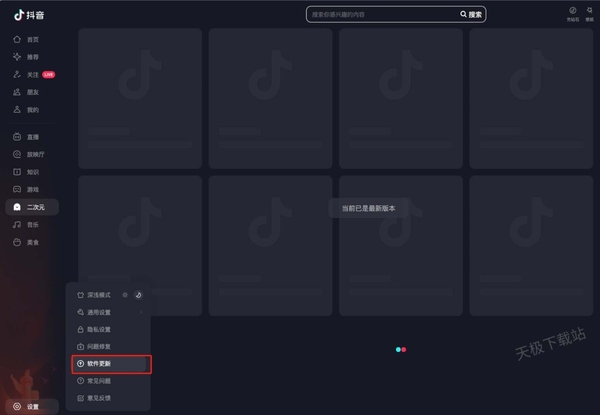
Task: Click the 抖音 logo in top-left
Action: [29, 14]
